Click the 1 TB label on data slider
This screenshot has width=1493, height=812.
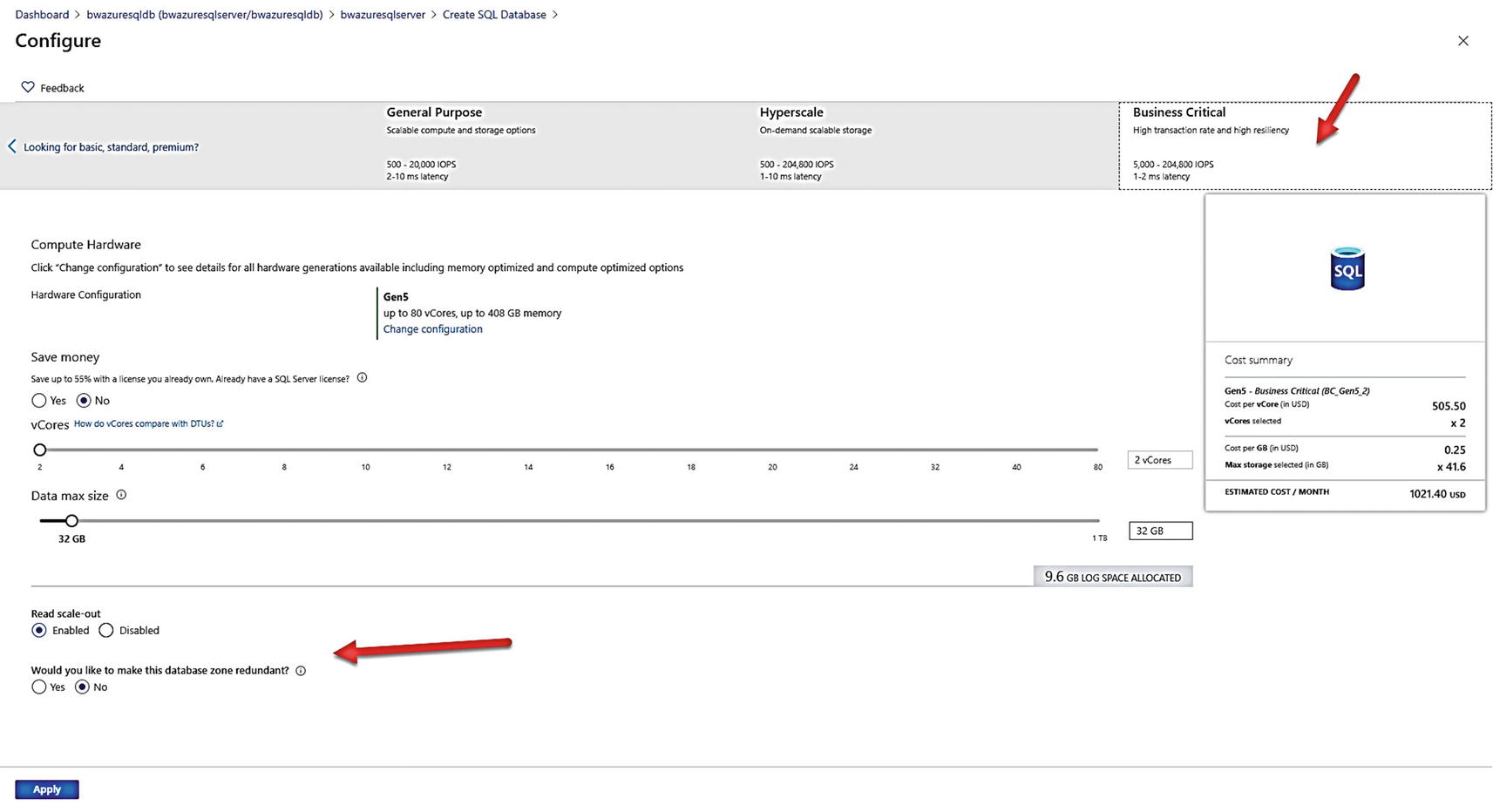(1099, 538)
